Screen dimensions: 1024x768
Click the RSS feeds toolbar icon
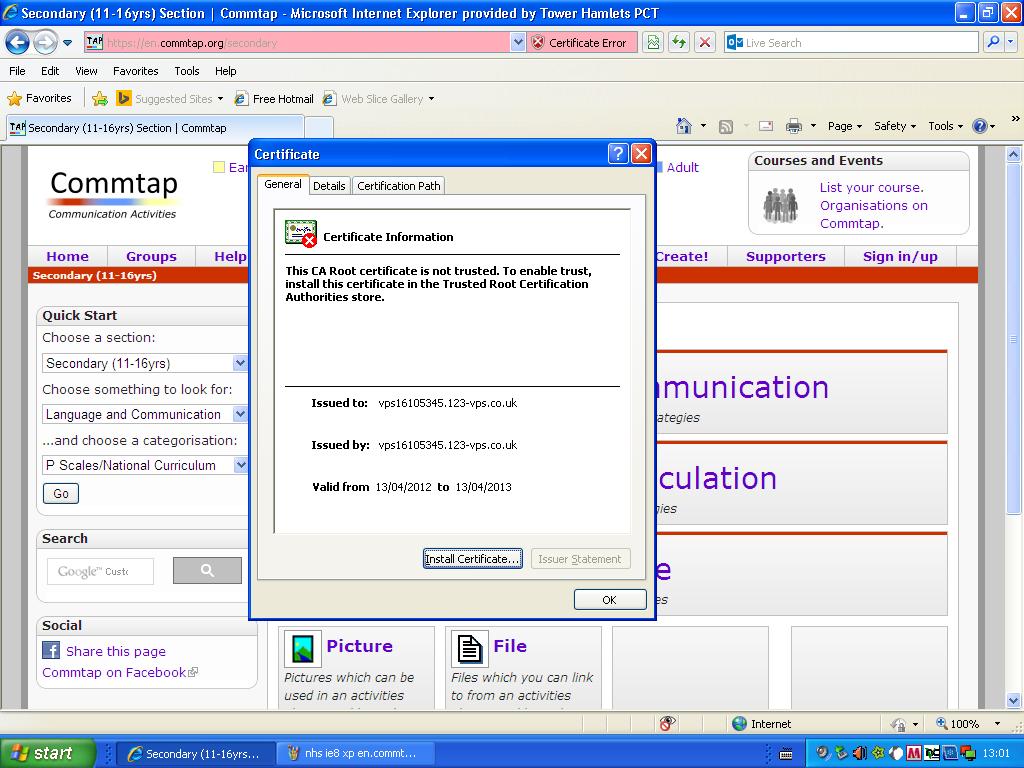tap(726, 127)
